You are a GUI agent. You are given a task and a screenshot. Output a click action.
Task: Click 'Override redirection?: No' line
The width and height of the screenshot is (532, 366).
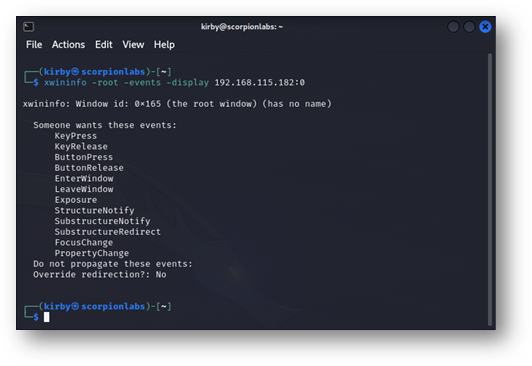click(100, 274)
